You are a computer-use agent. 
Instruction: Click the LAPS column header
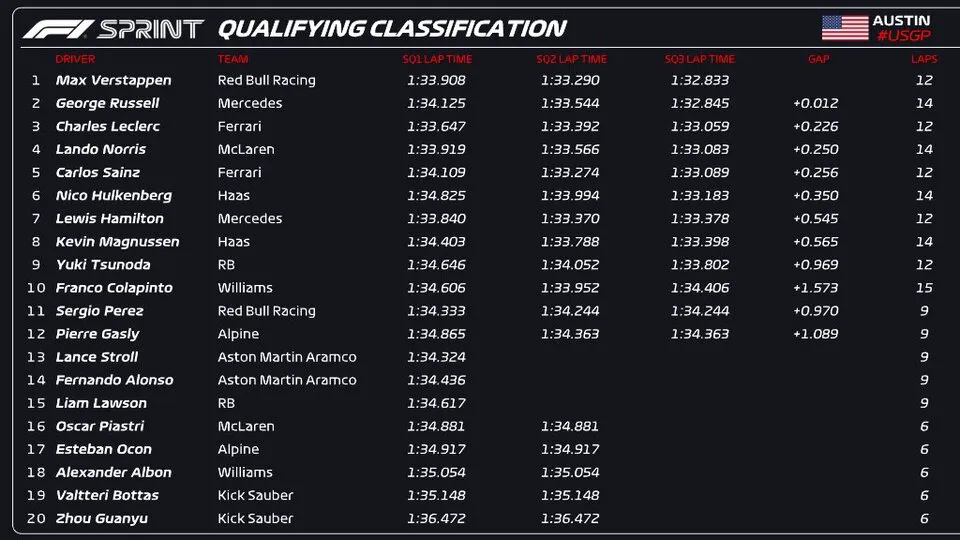[924, 59]
